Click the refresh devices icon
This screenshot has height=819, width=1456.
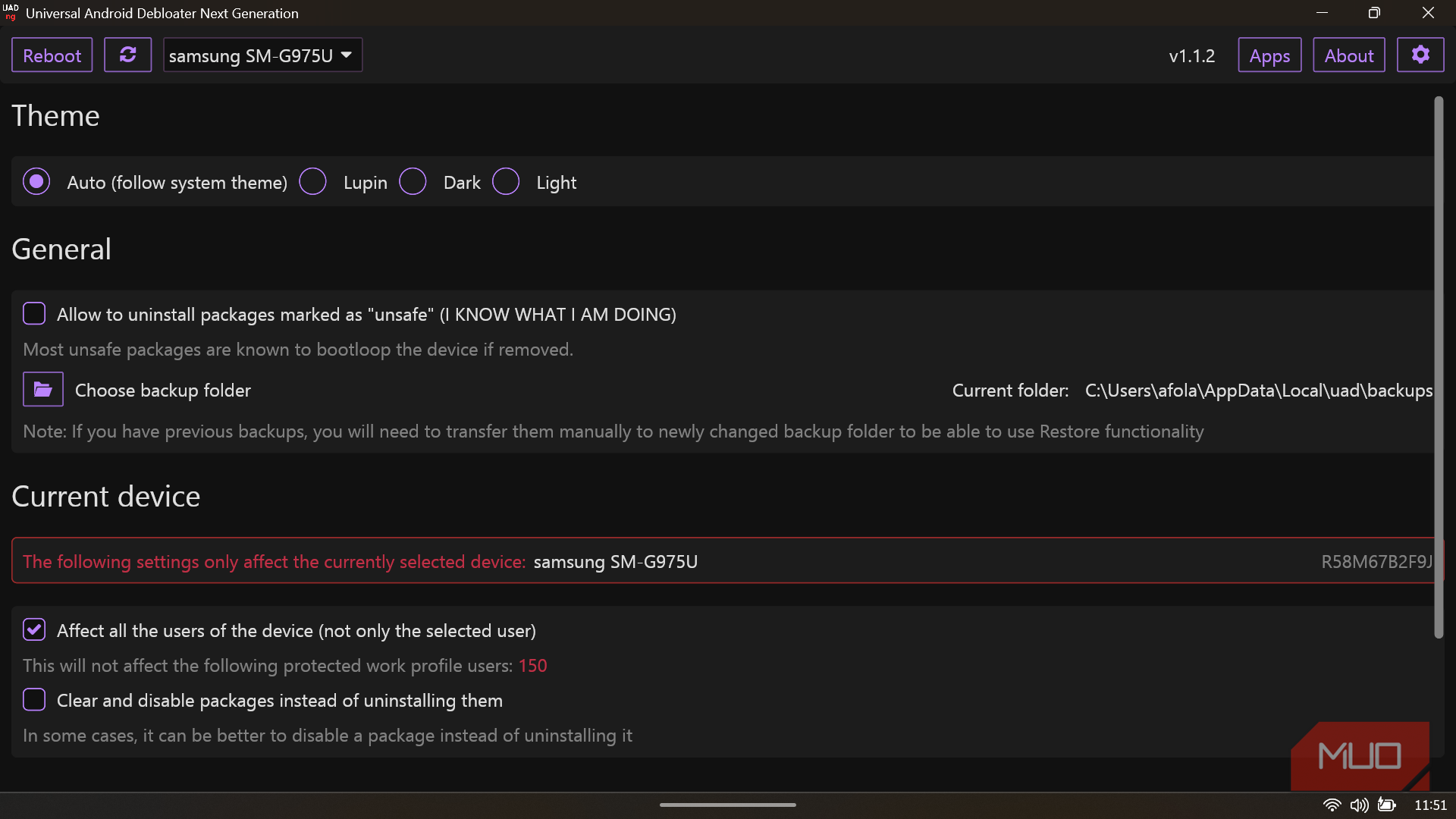pyautogui.click(x=127, y=55)
